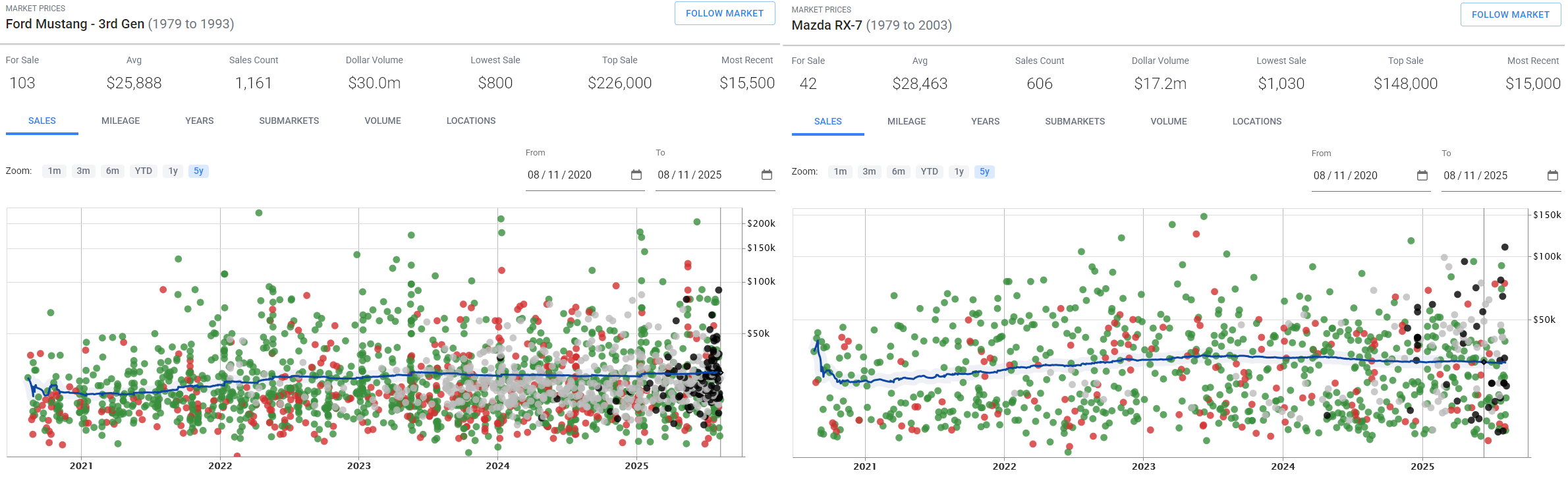1568x477 pixels.
Task: Click the $100k axis label on RX-7 chart
Action: [x=1547, y=256]
